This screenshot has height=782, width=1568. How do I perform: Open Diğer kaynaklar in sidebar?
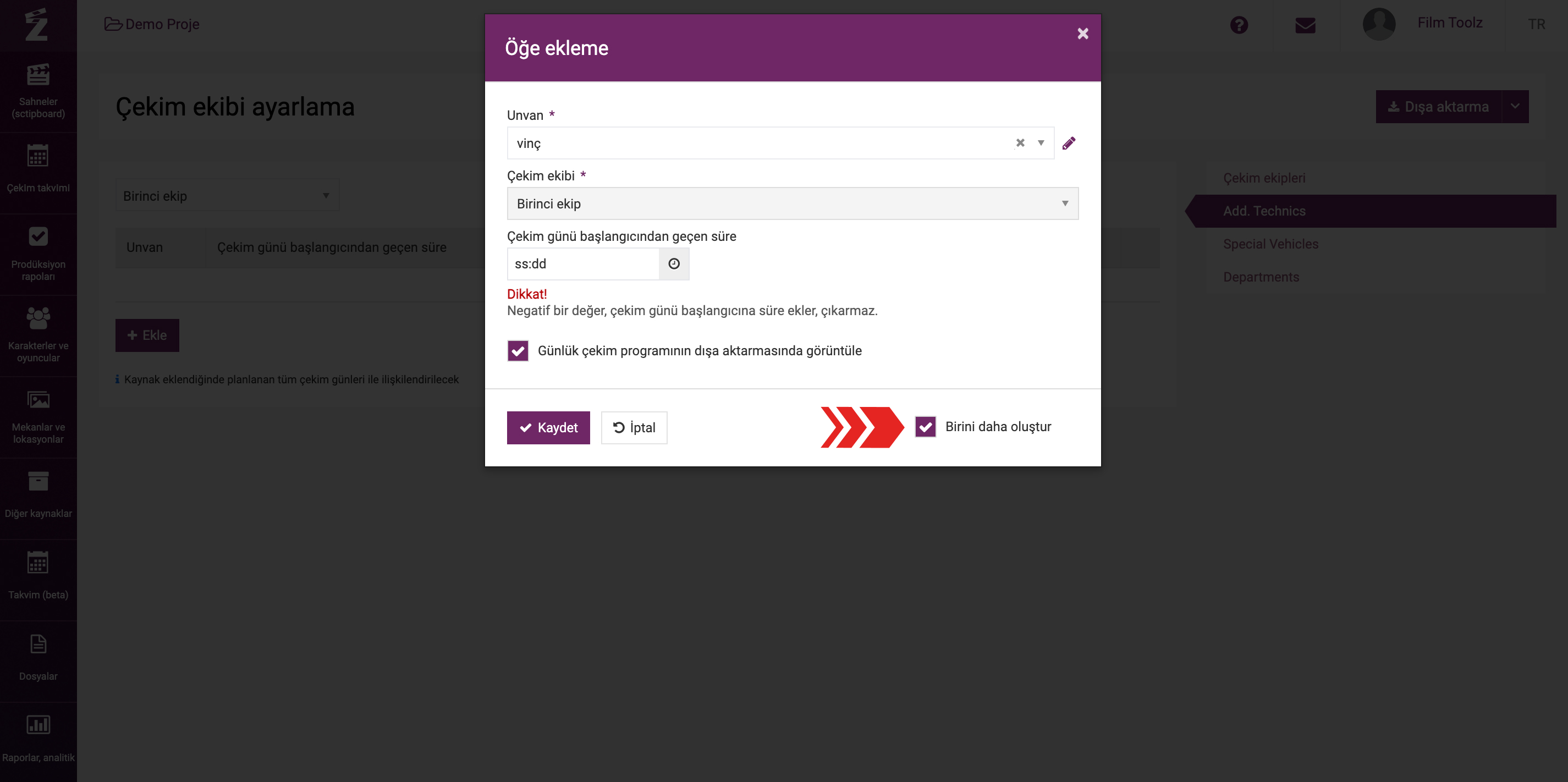[38, 499]
